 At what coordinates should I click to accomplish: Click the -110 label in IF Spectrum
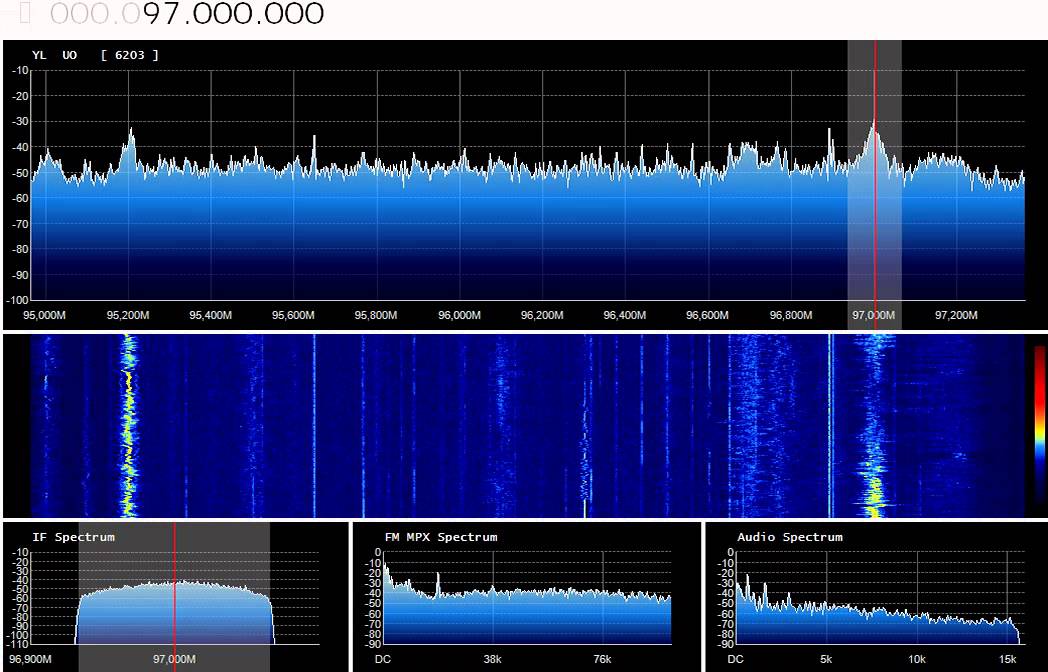point(17,644)
